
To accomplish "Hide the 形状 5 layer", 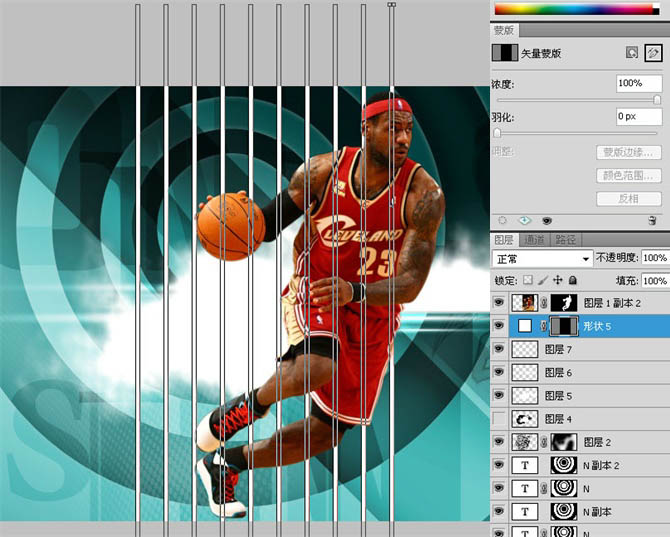I will (499, 326).
